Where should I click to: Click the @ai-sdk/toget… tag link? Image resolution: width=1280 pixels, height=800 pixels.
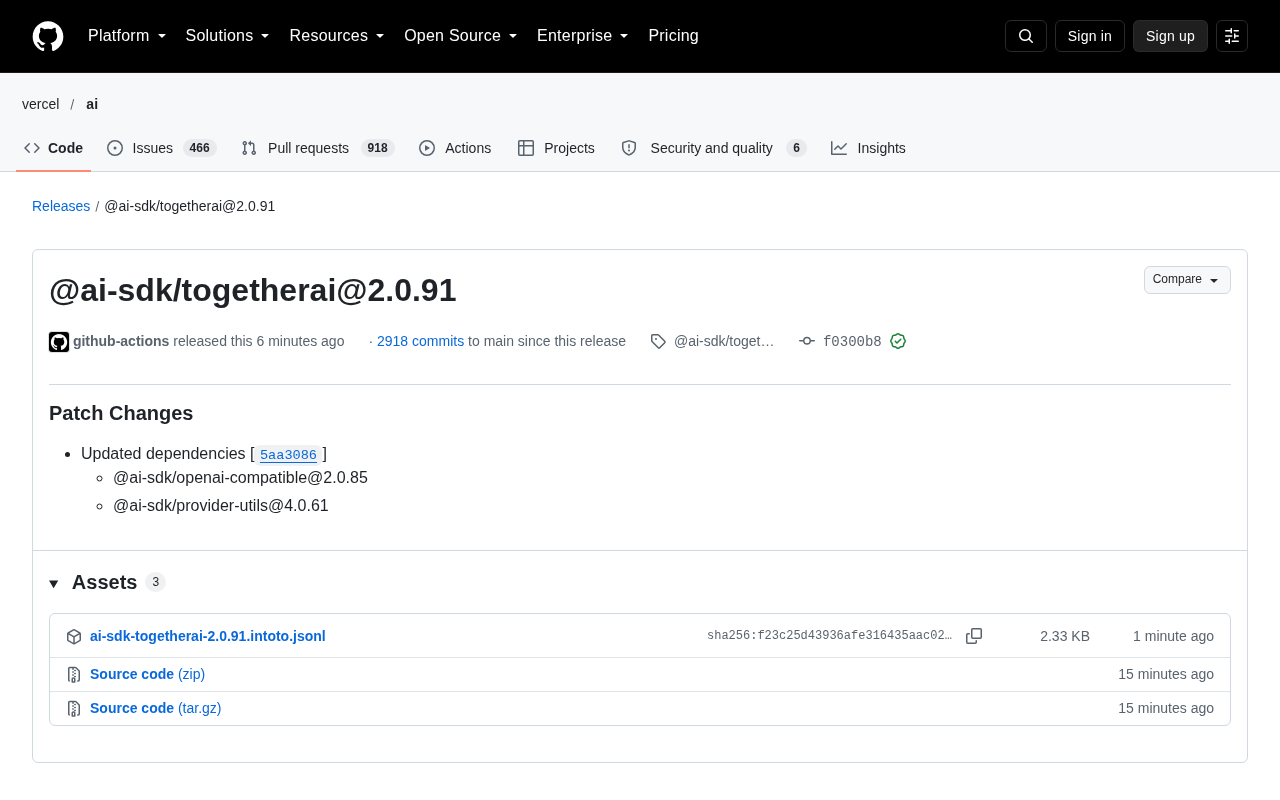tap(724, 341)
